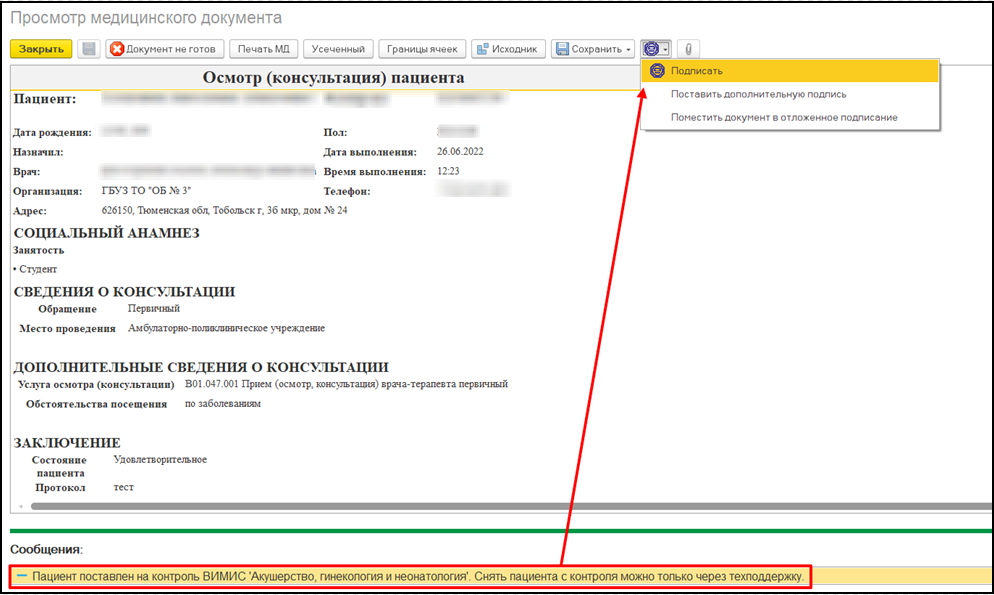
Task: Click the dash icon in the message row
Action: 21,577
